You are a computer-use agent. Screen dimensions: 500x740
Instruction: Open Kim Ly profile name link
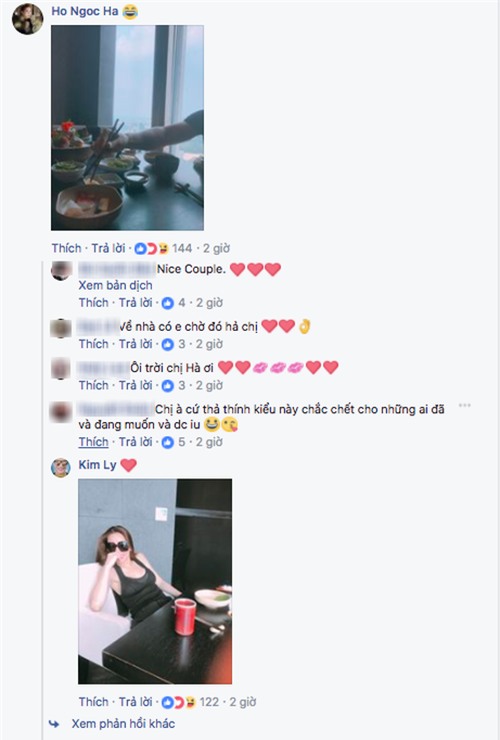pyautogui.click(x=97, y=465)
